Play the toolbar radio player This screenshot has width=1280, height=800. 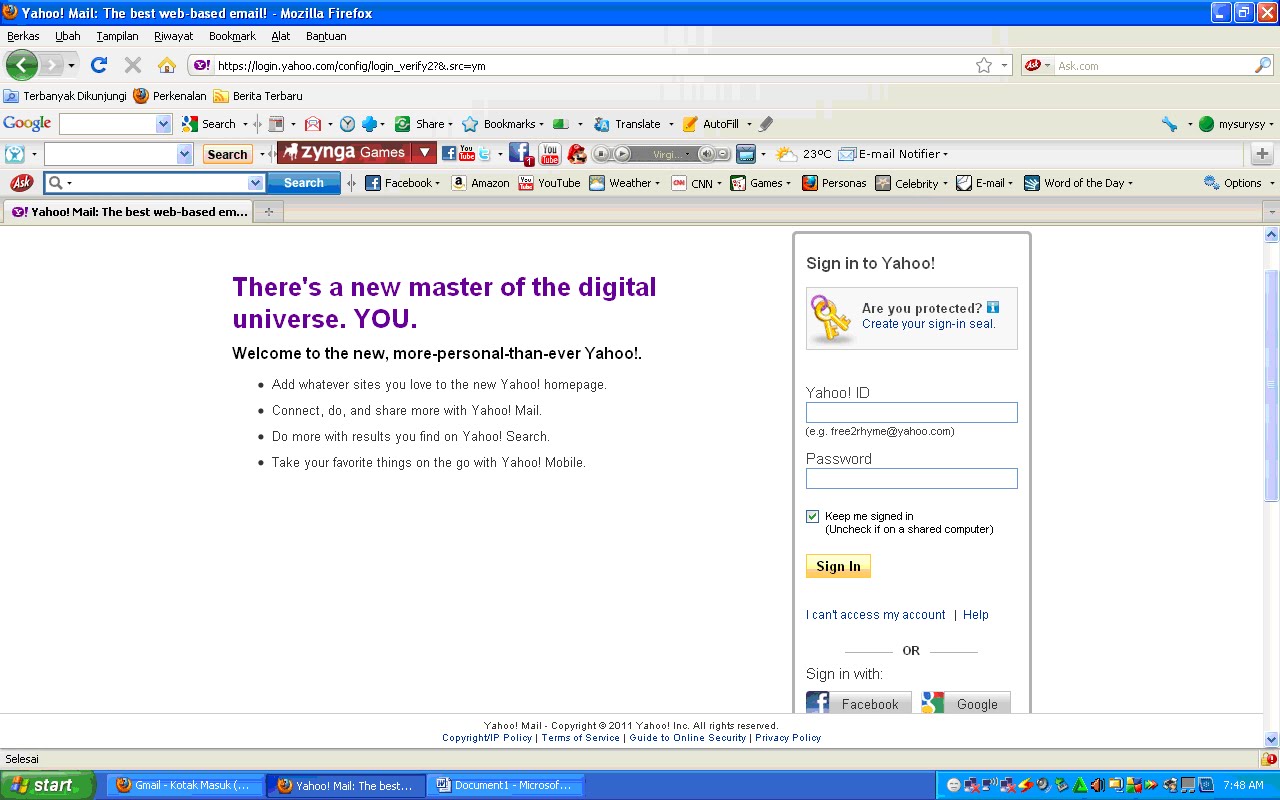click(x=622, y=153)
